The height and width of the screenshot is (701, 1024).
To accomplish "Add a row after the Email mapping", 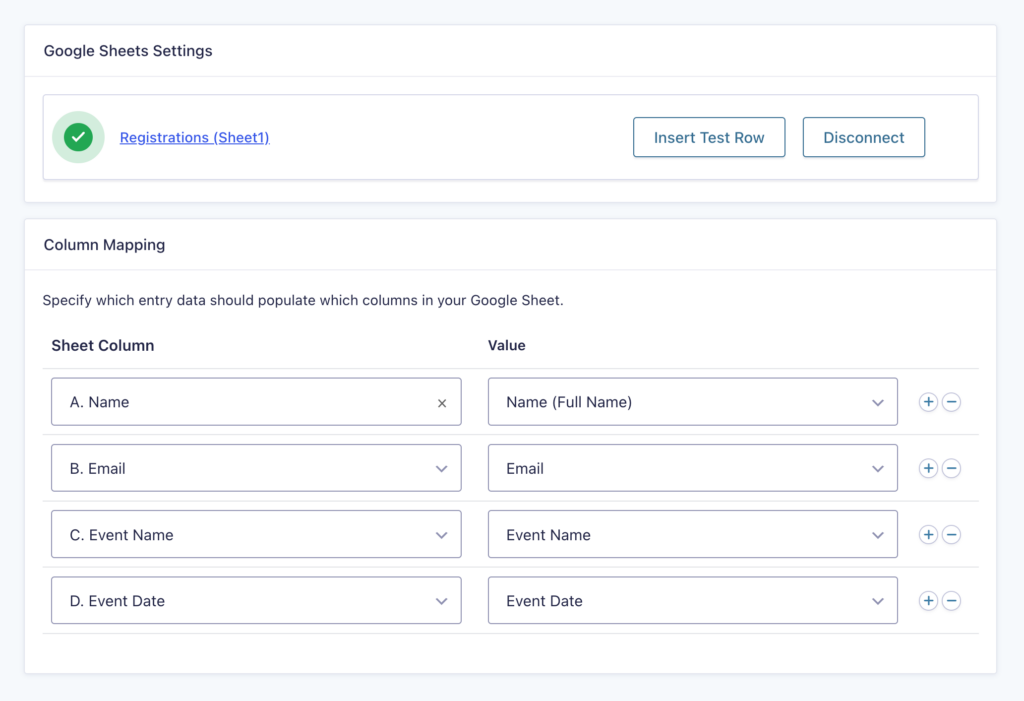I will (x=928, y=468).
